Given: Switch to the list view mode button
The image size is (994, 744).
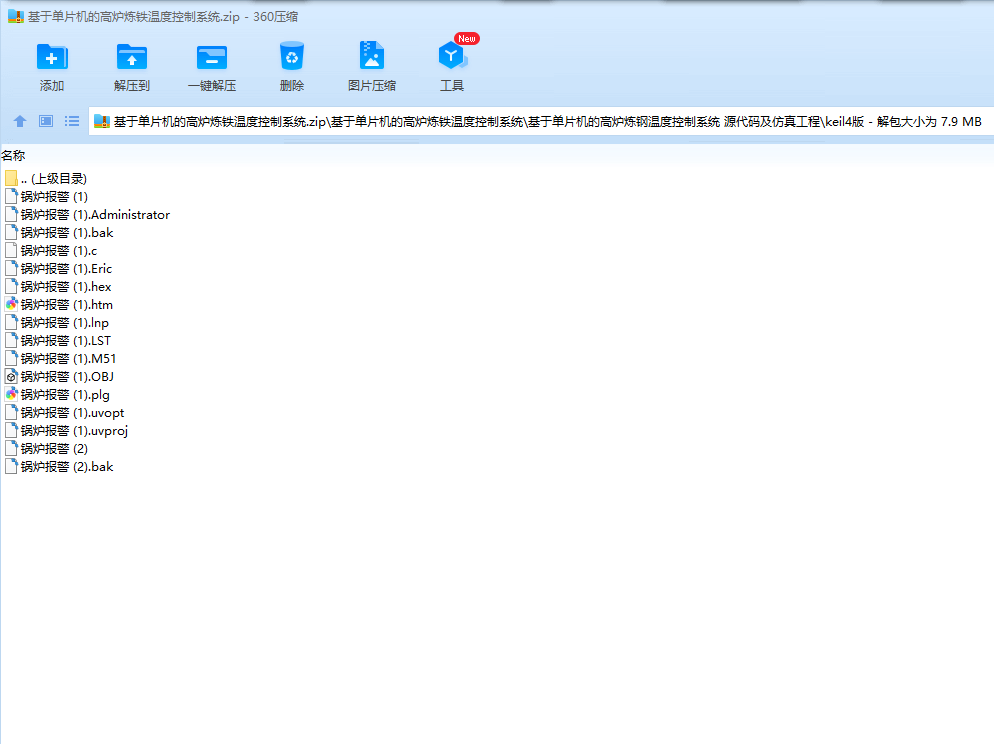Looking at the screenshot, I should pyautogui.click(x=72, y=121).
